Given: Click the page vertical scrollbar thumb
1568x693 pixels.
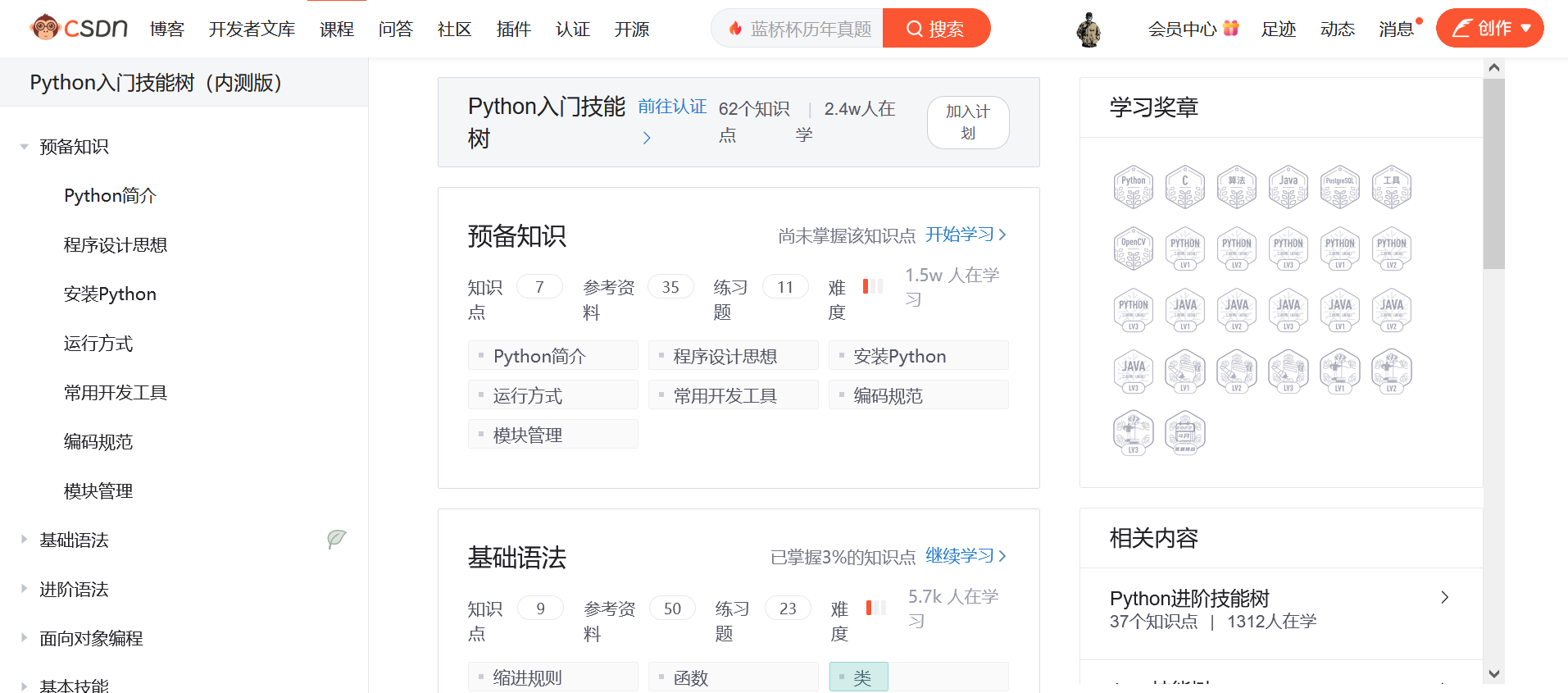Looking at the screenshot, I should 1494,174.
